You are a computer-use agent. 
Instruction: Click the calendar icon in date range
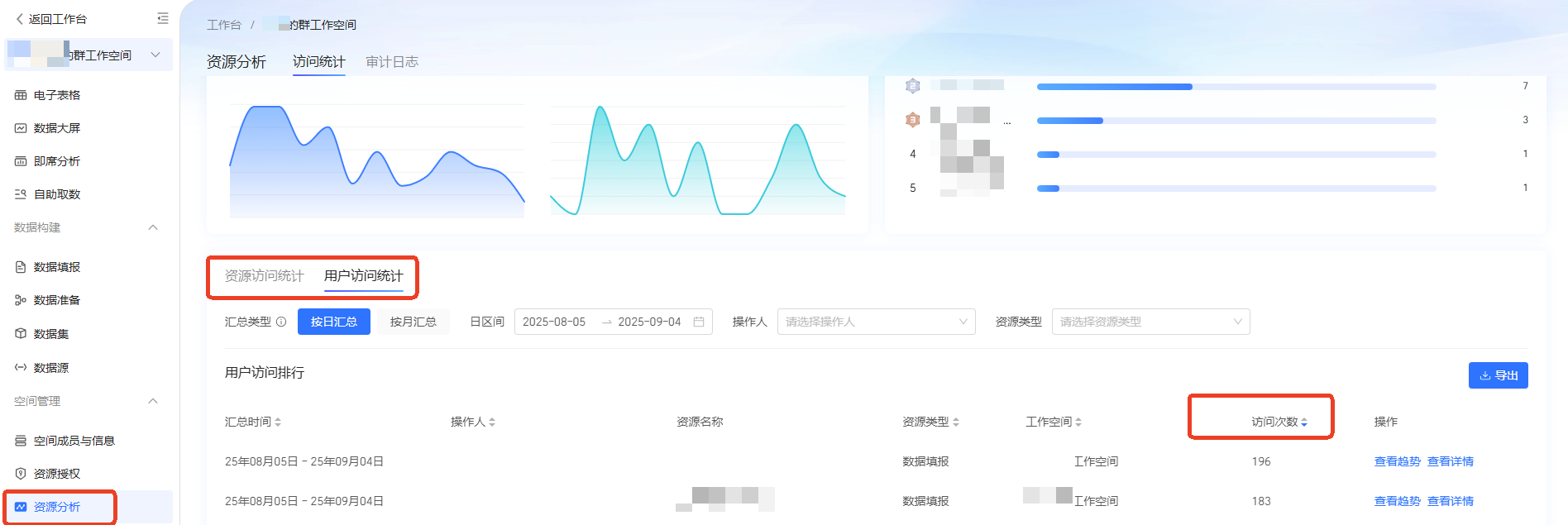(699, 322)
